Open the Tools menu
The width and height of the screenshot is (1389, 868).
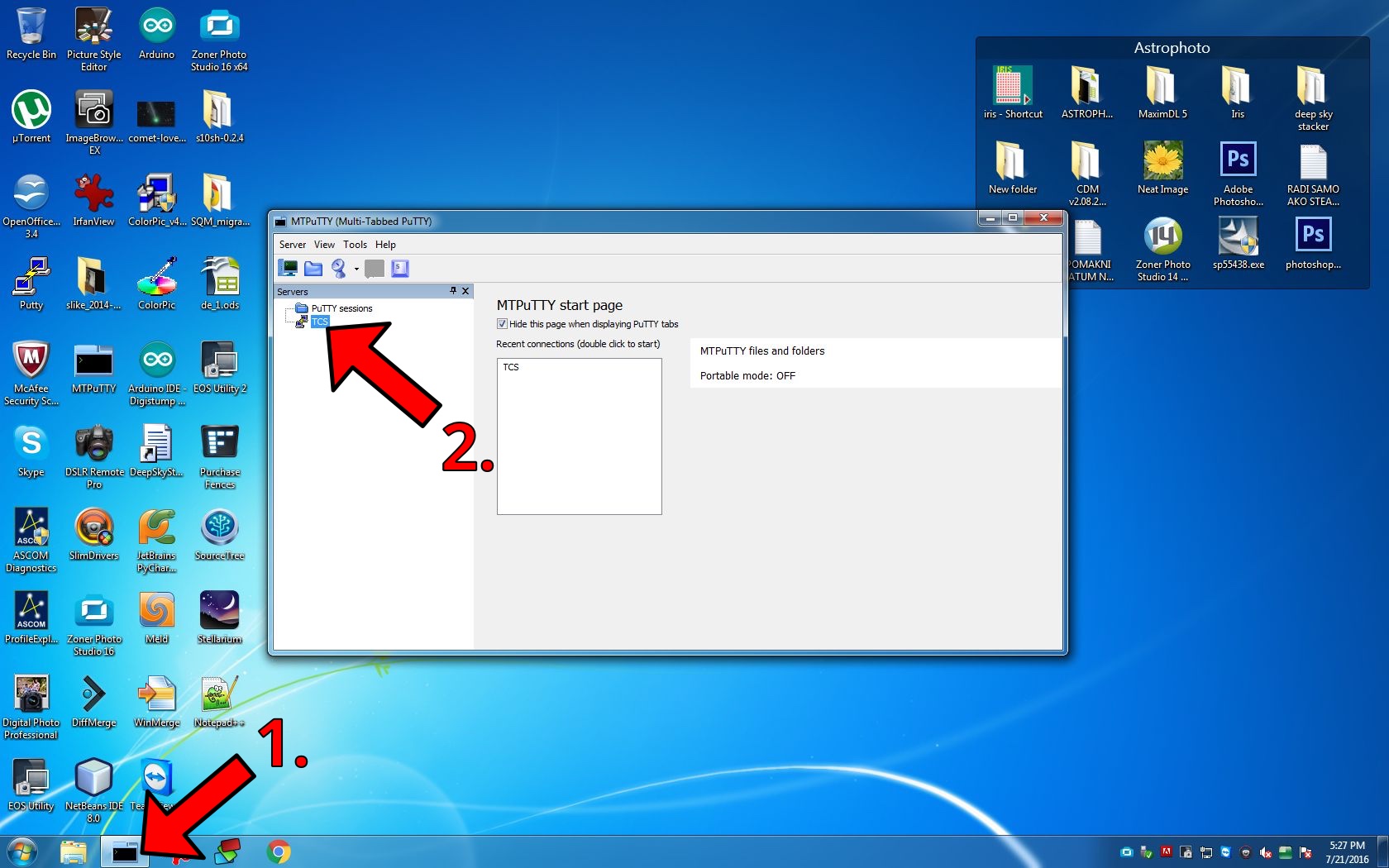[x=355, y=245]
